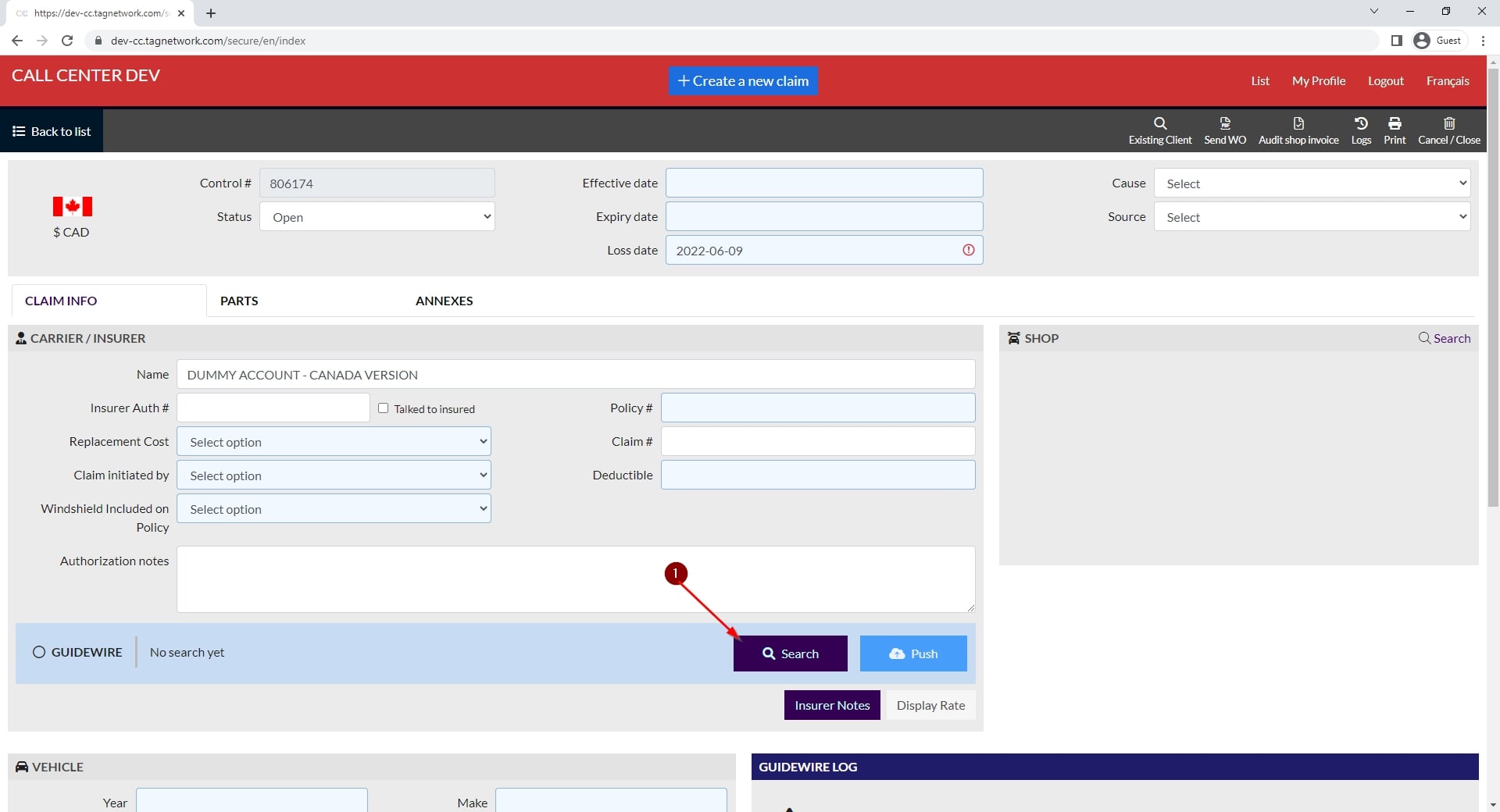Open the Existing Client search icon
1500x812 pixels.
click(1160, 123)
